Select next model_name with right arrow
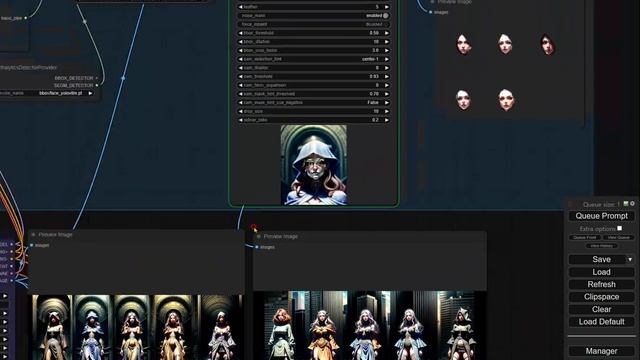 coord(91,93)
